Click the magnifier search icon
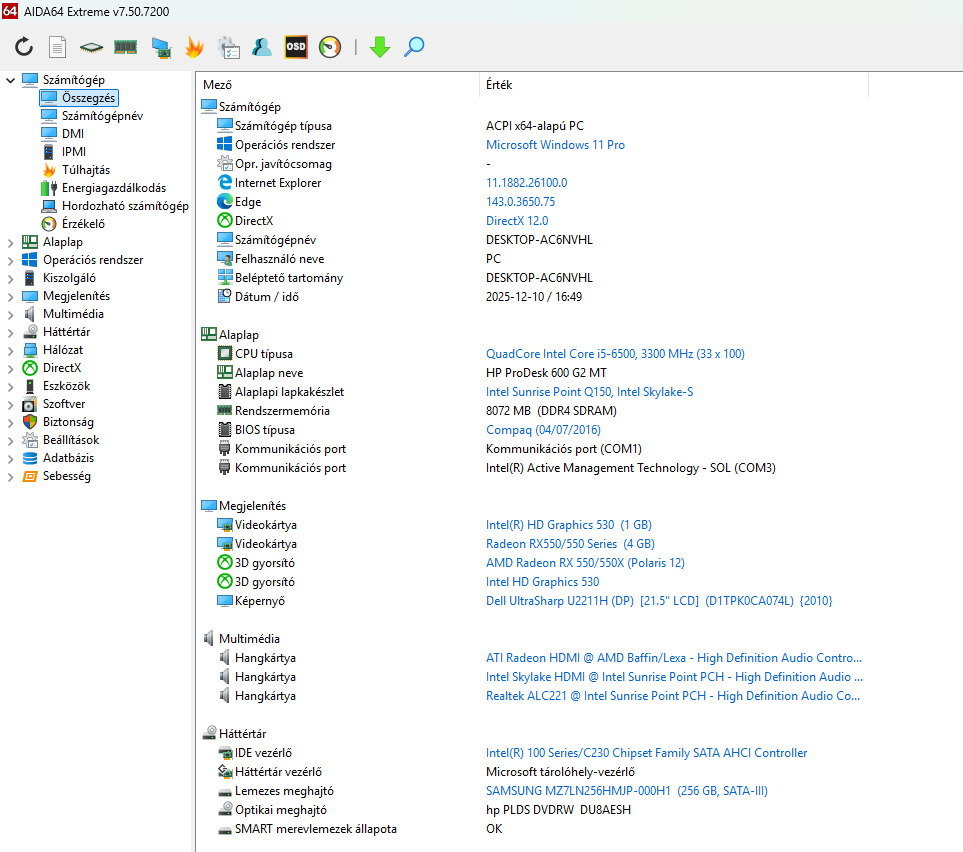 [x=414, y=47]
